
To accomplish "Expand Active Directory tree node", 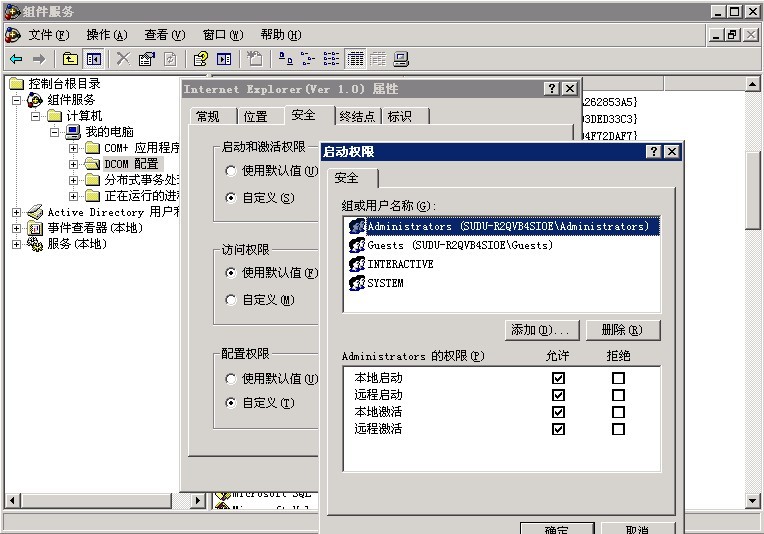I will pos(16,212).
